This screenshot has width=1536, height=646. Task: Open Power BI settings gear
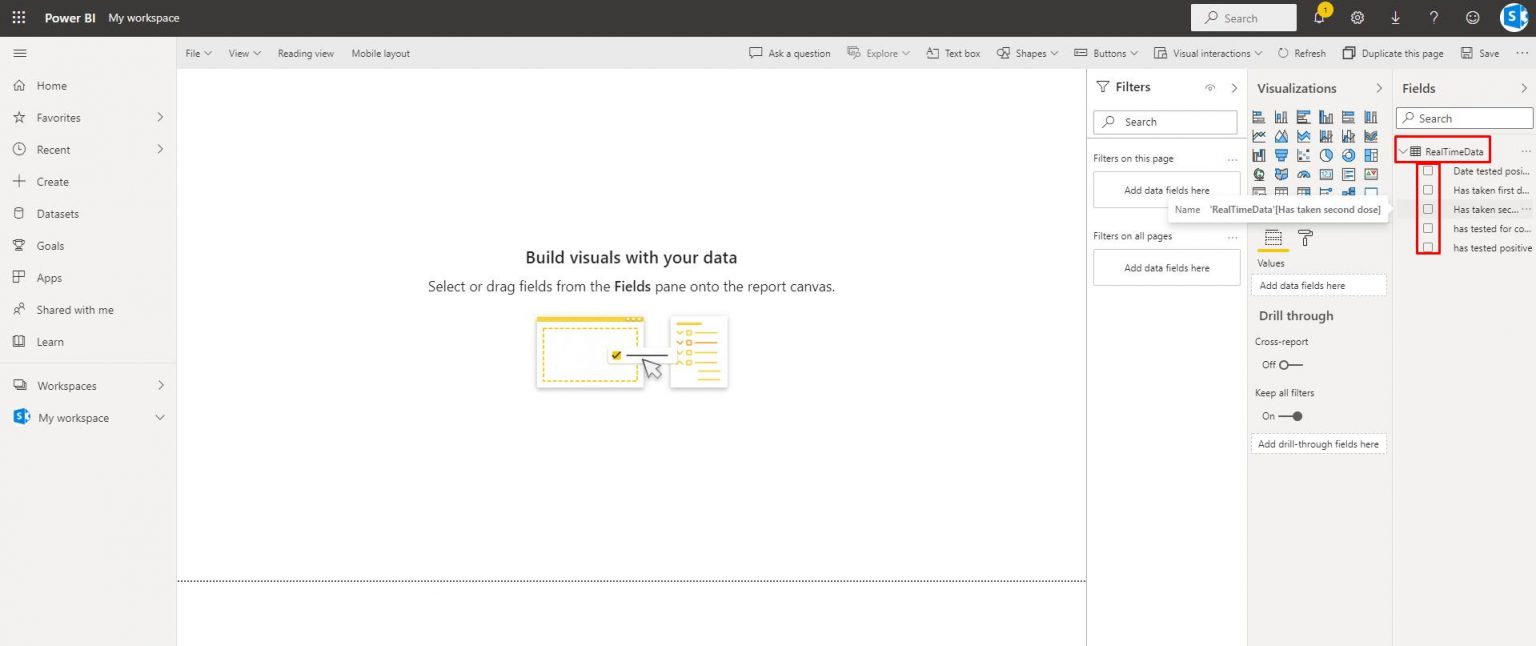(1357, 17)
